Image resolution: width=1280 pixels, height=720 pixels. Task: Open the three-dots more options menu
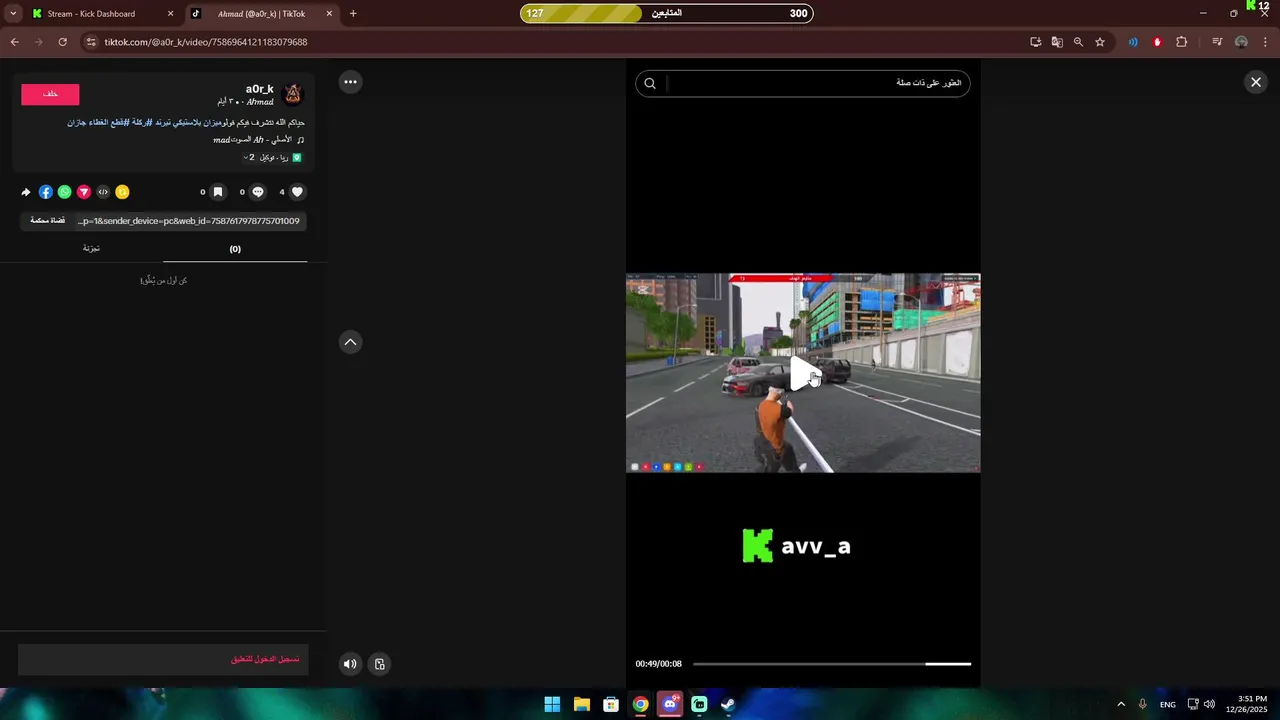coord(350,82)
